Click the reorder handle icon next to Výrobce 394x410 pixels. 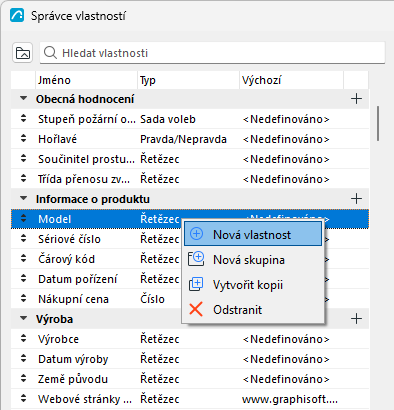coord(23,339)
